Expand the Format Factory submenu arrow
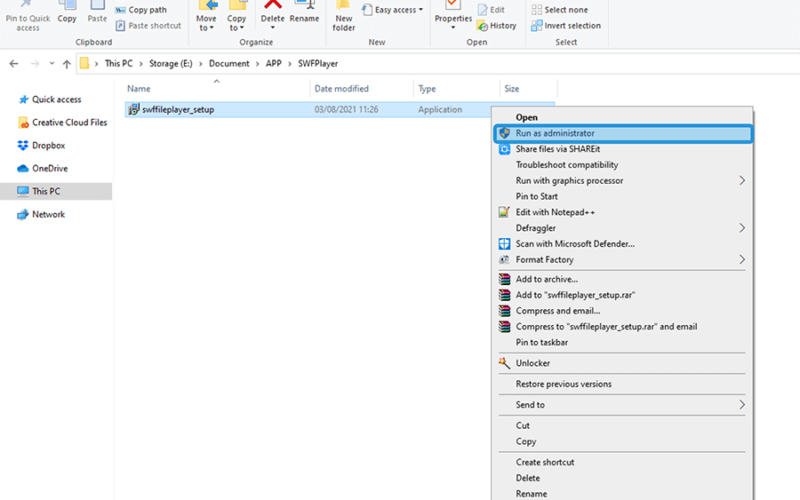Screen dimensions: 800x500 pos(742,260)
